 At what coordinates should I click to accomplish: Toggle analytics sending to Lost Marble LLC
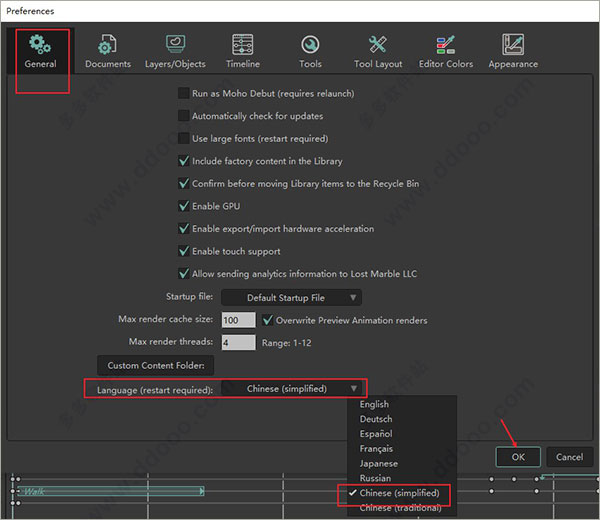184,274
